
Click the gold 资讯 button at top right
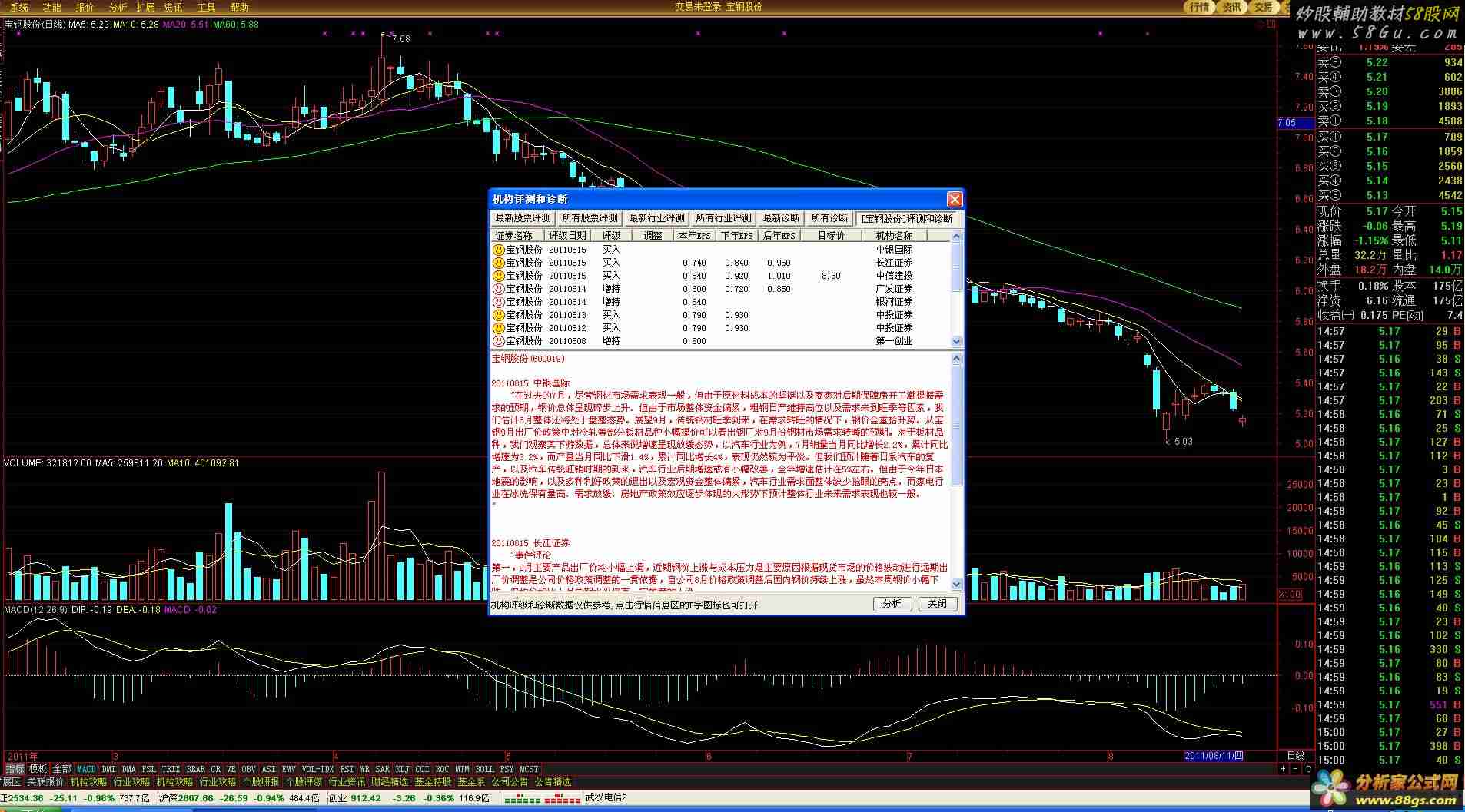[x=1231, y=7]
